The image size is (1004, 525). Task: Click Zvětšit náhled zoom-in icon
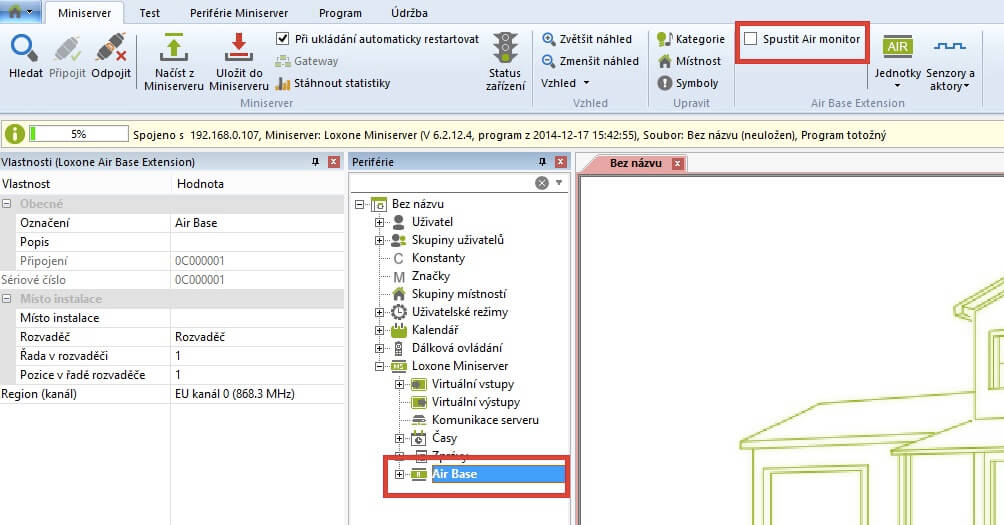tap(549, 39)
